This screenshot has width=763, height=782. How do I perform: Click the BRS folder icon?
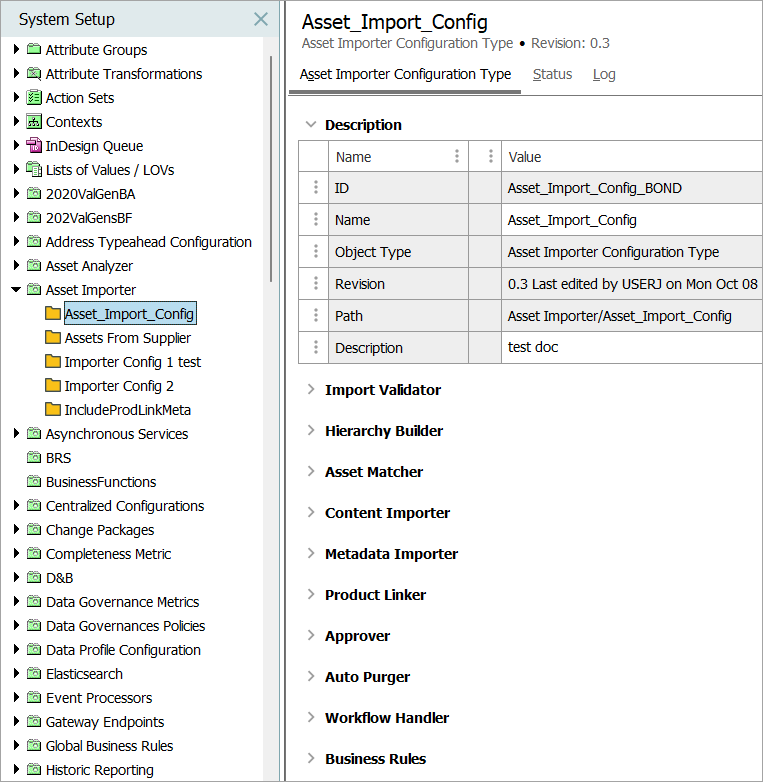34,458
